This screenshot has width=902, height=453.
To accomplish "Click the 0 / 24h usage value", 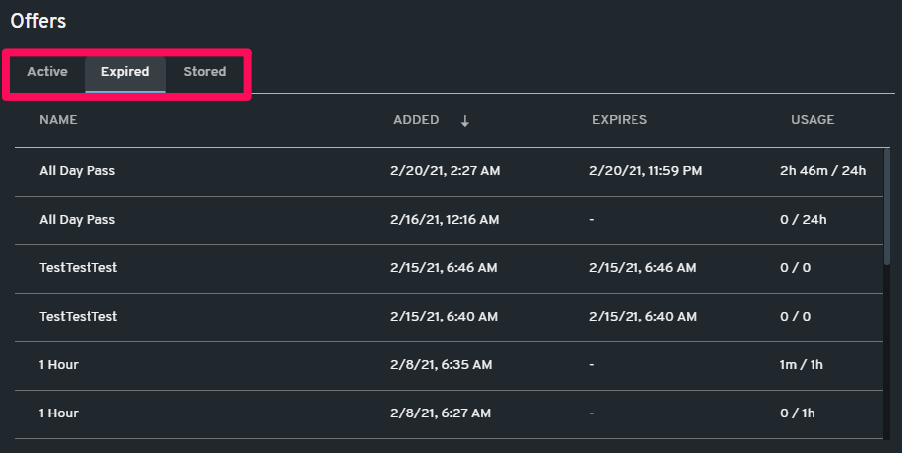I will coord(803,220).
